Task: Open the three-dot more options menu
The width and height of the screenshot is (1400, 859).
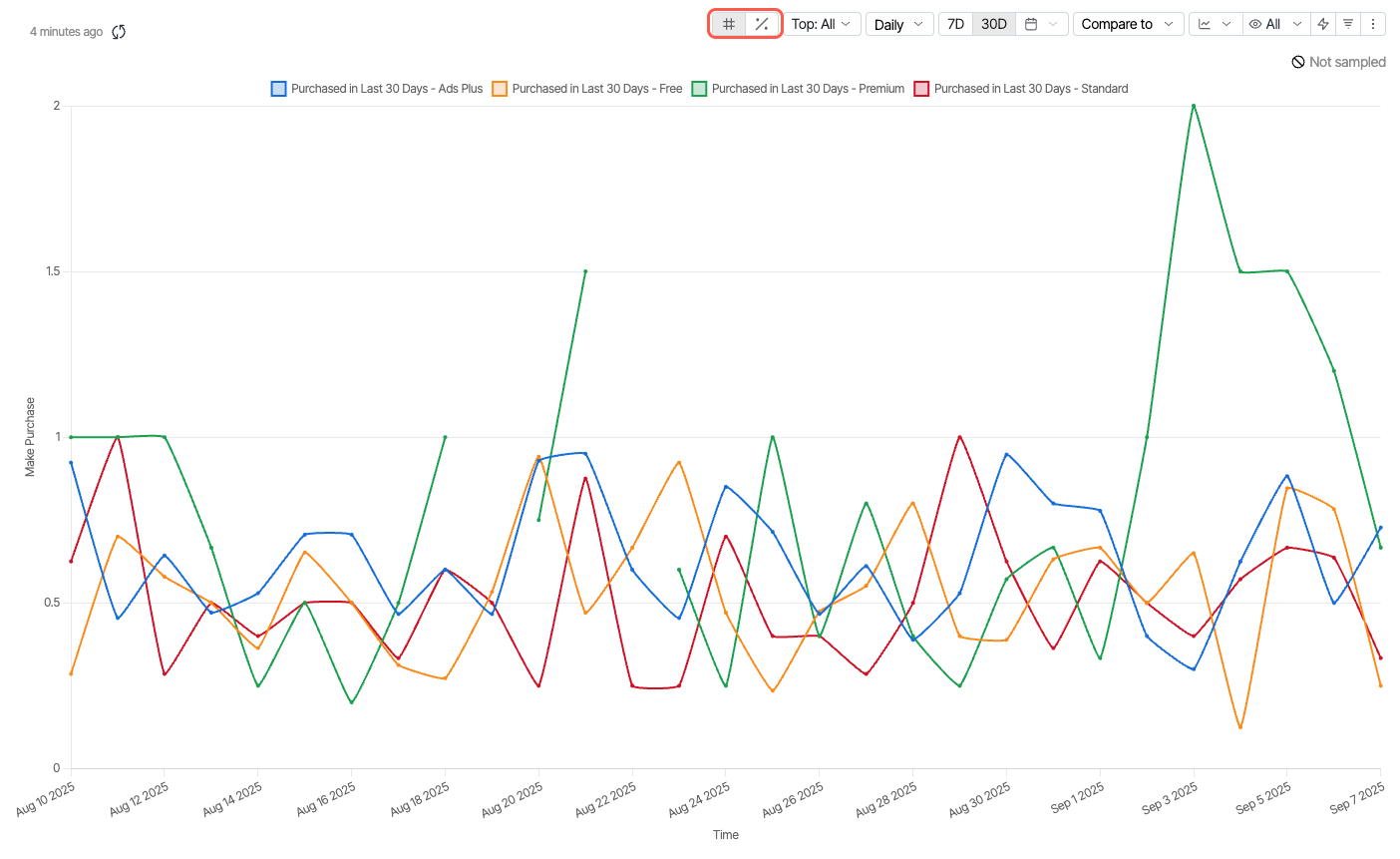Action: [x=1373, y=24]
